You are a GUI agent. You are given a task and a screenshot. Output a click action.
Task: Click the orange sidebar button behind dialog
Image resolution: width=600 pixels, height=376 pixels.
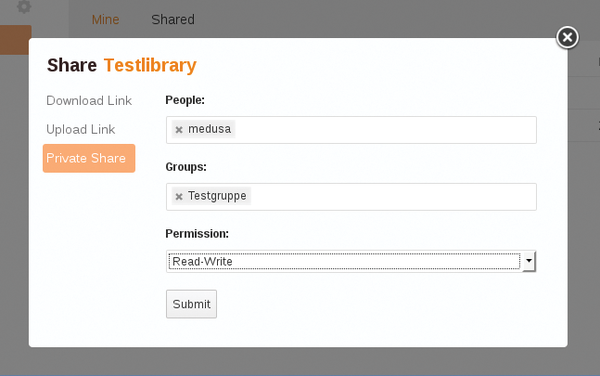[x=15, y=40]
